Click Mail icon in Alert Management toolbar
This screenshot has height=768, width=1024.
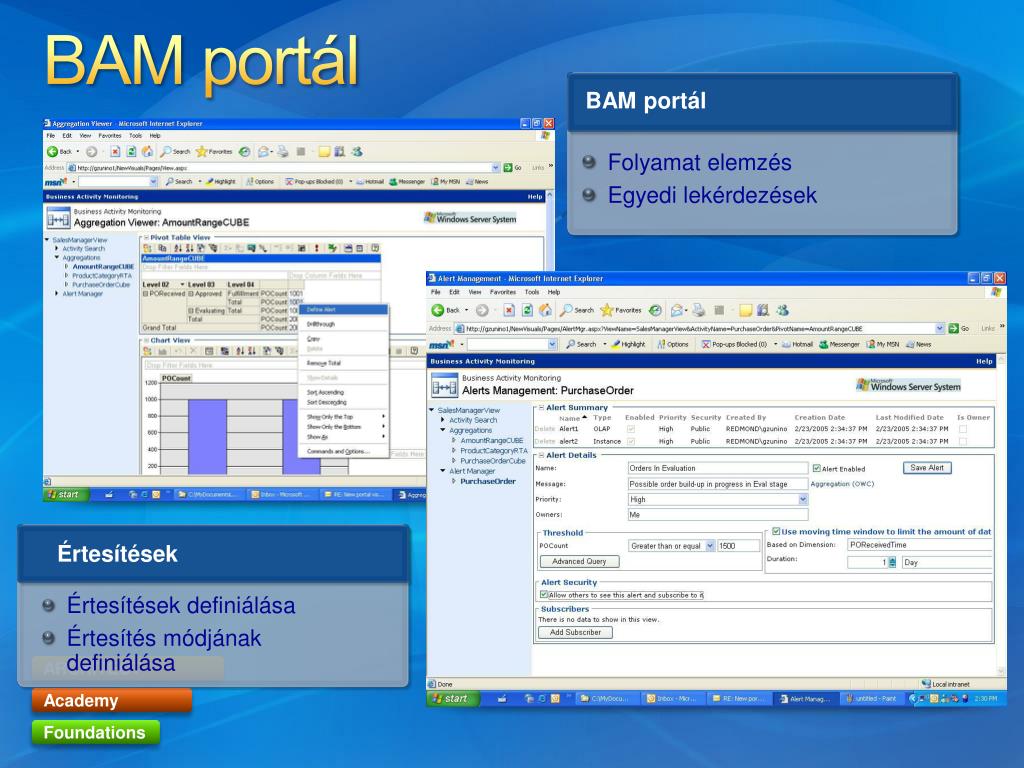click(x=677, y=310)
